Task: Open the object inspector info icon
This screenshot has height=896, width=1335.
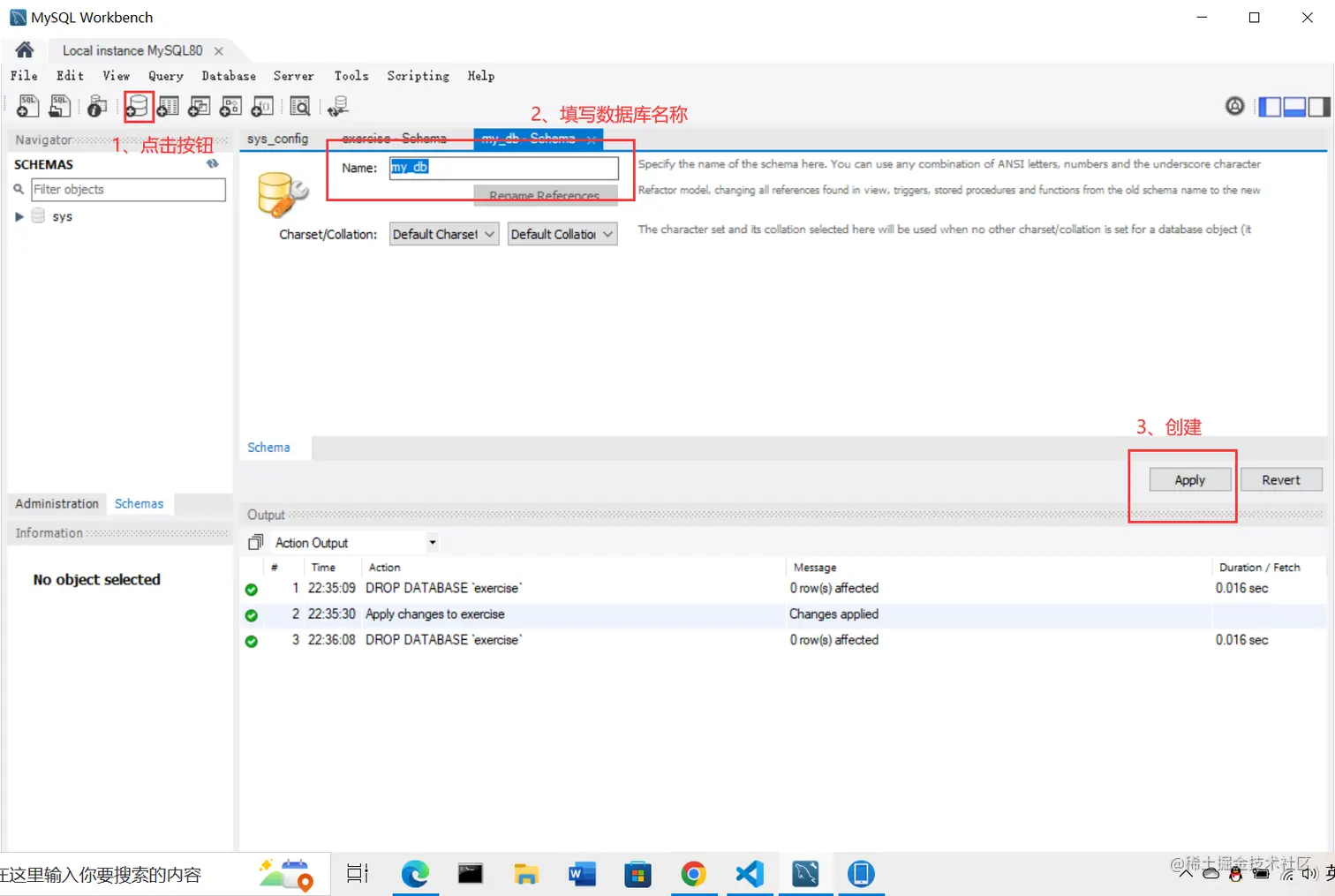Action: tap(97, 107)
